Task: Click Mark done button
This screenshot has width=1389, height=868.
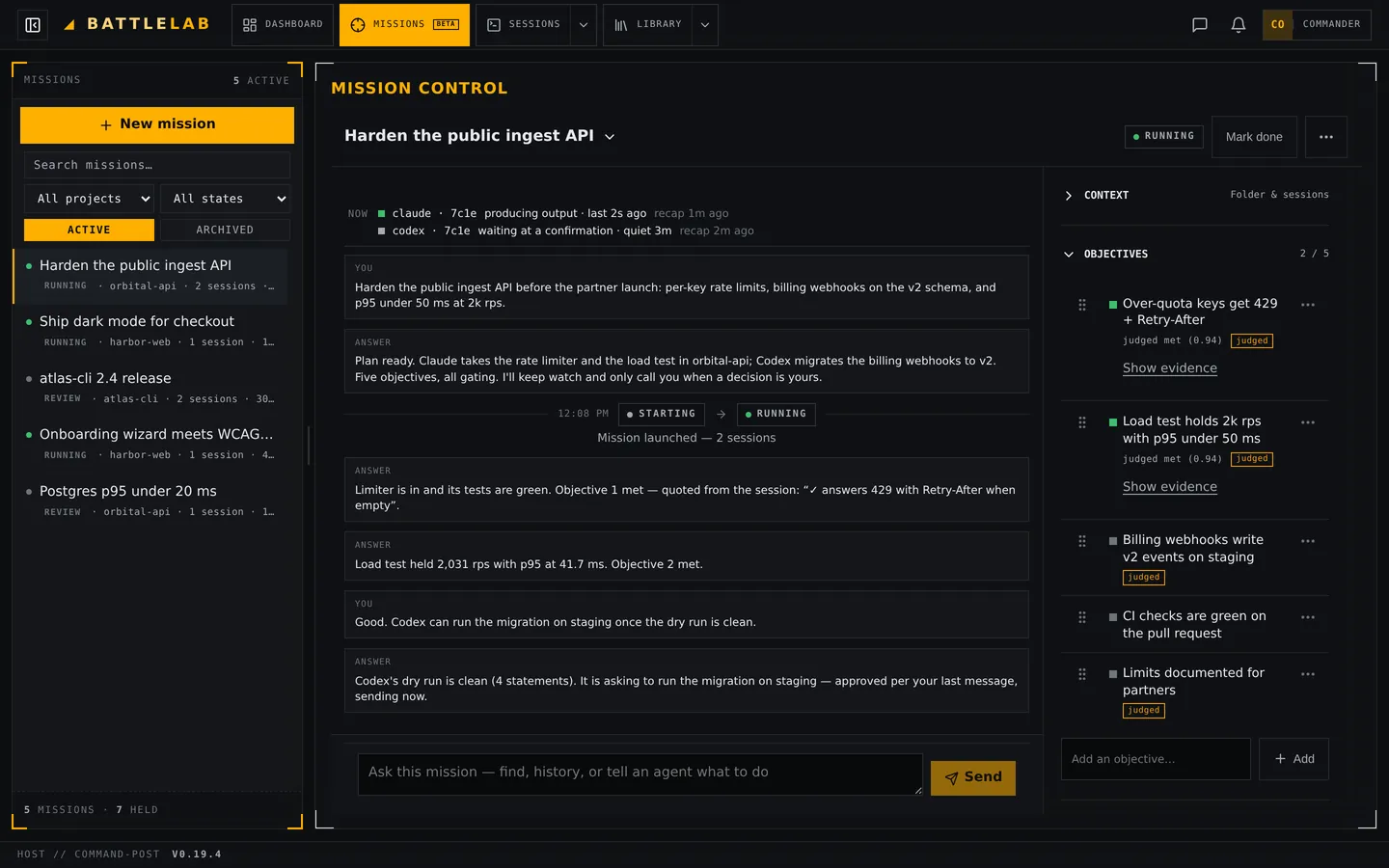Action: point(1254,137)
